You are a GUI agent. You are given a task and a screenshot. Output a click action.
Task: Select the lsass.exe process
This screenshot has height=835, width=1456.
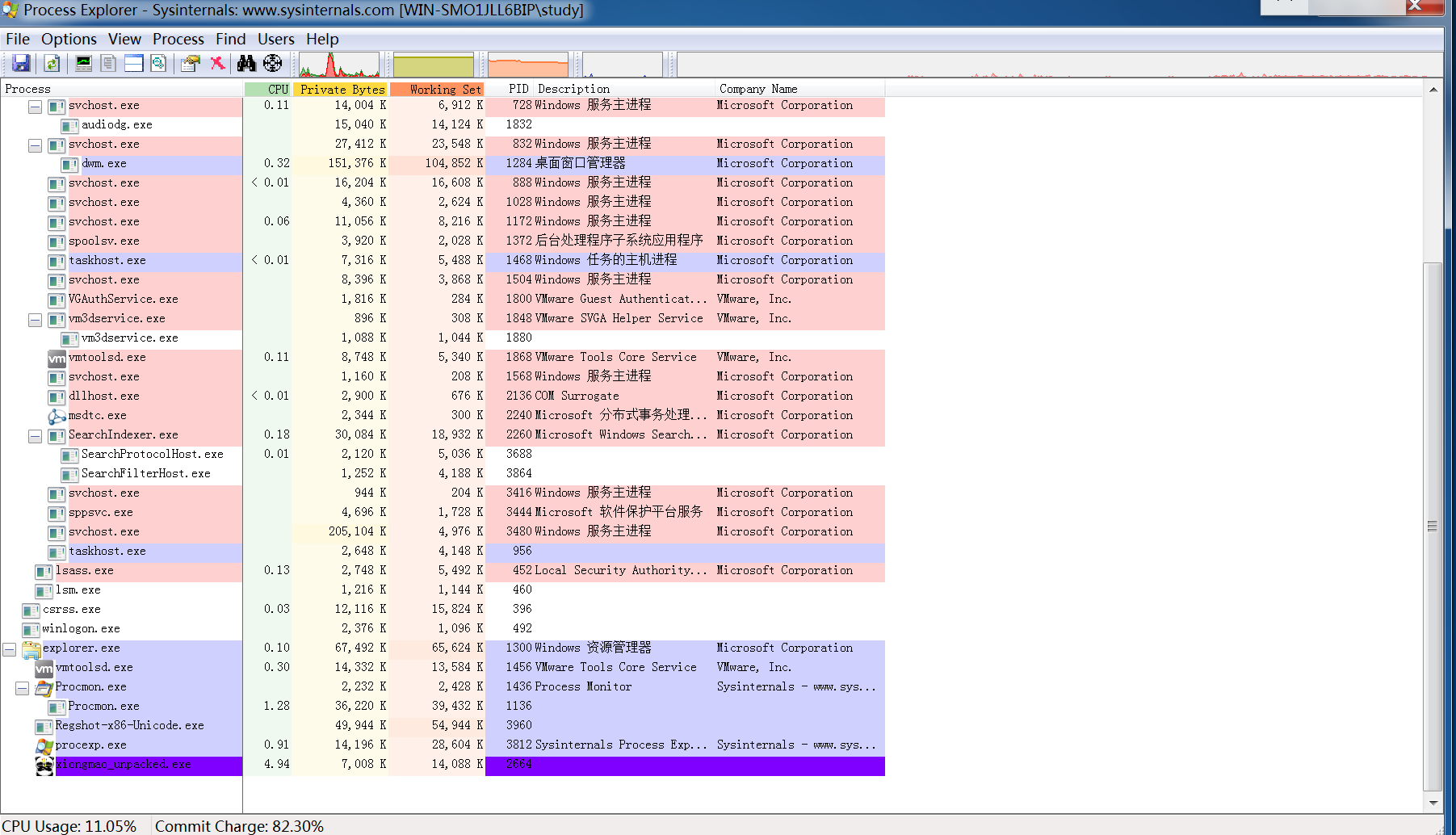point(84,570)
